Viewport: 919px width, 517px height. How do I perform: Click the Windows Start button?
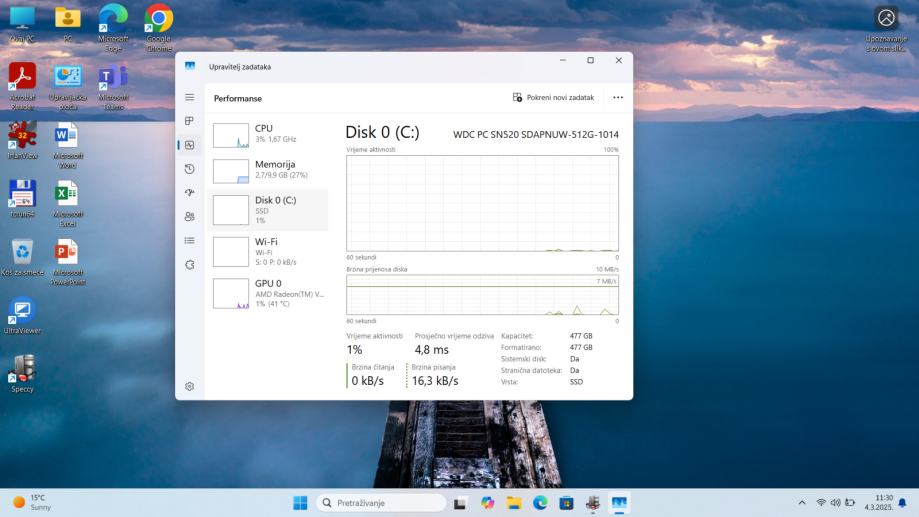click(300, 503)
